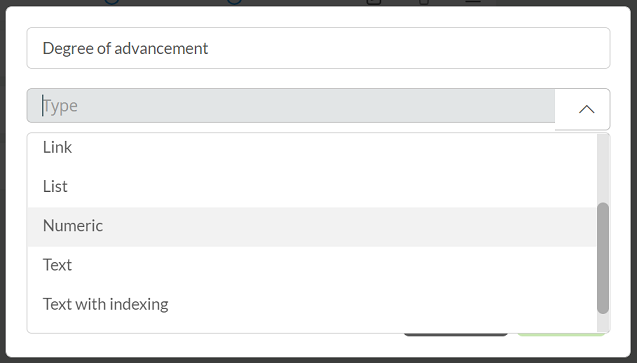The image size is (637, 363).
Task: Click the scrollbar track below the thumb
Action: point(603,323)
